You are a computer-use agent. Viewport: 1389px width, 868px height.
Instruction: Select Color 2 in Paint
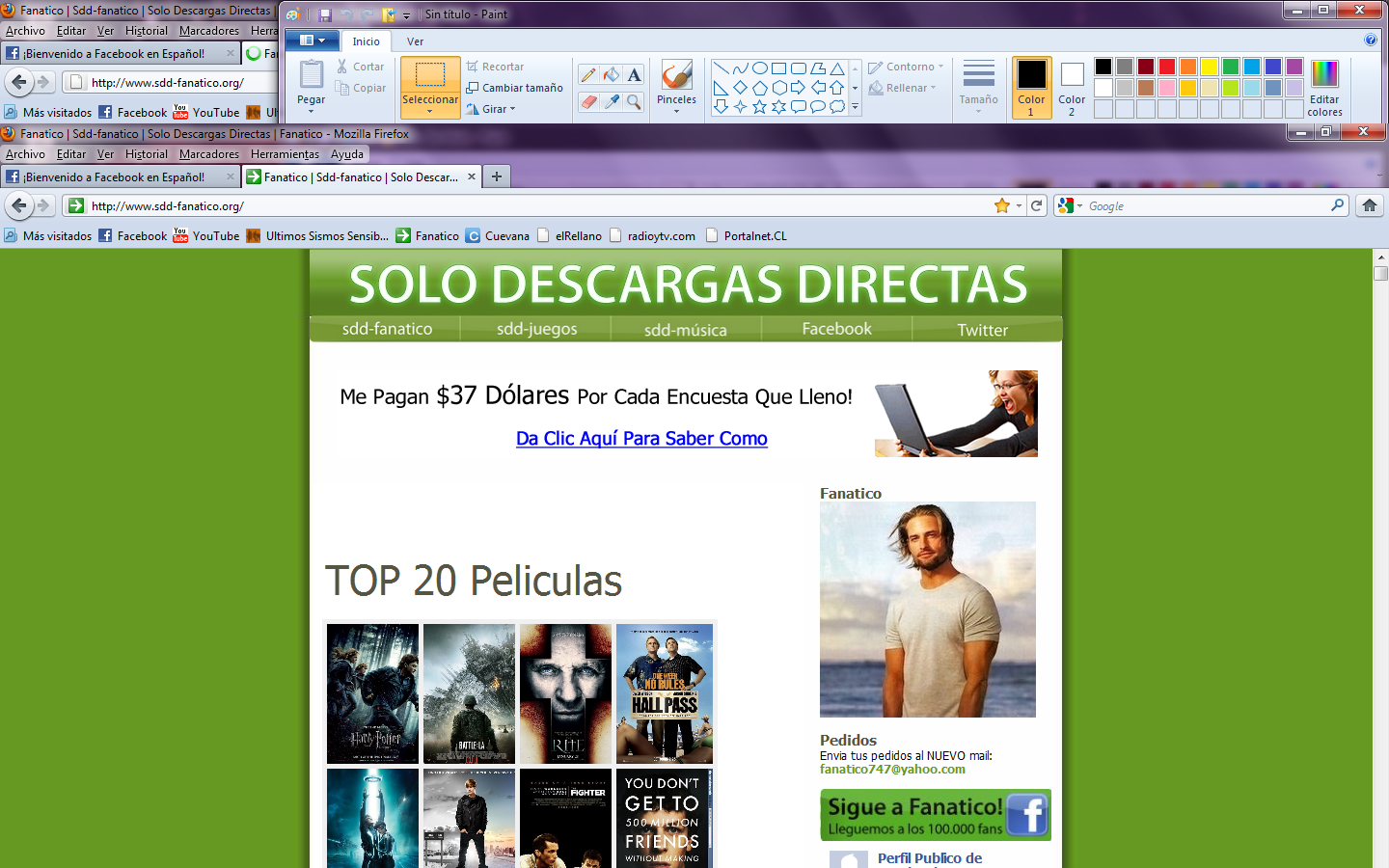1072,88
